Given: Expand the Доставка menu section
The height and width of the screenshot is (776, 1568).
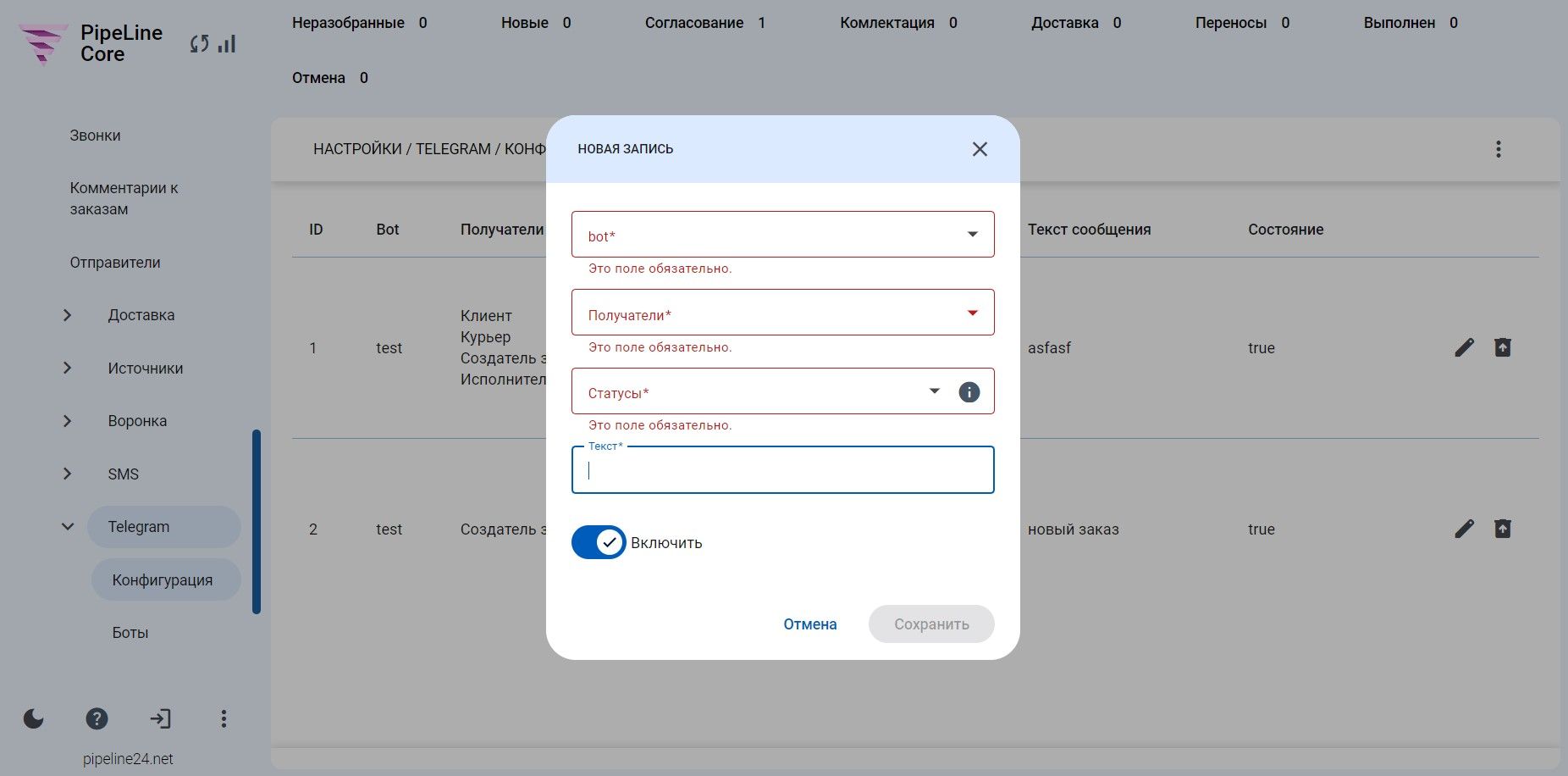Looking at the screenshot, I should [x=68, y=315].
